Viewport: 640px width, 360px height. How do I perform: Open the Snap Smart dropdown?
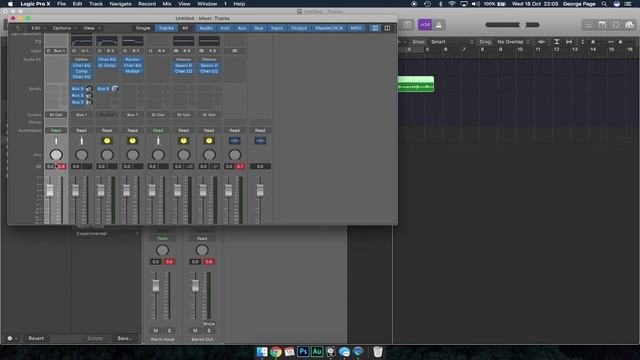452,42
